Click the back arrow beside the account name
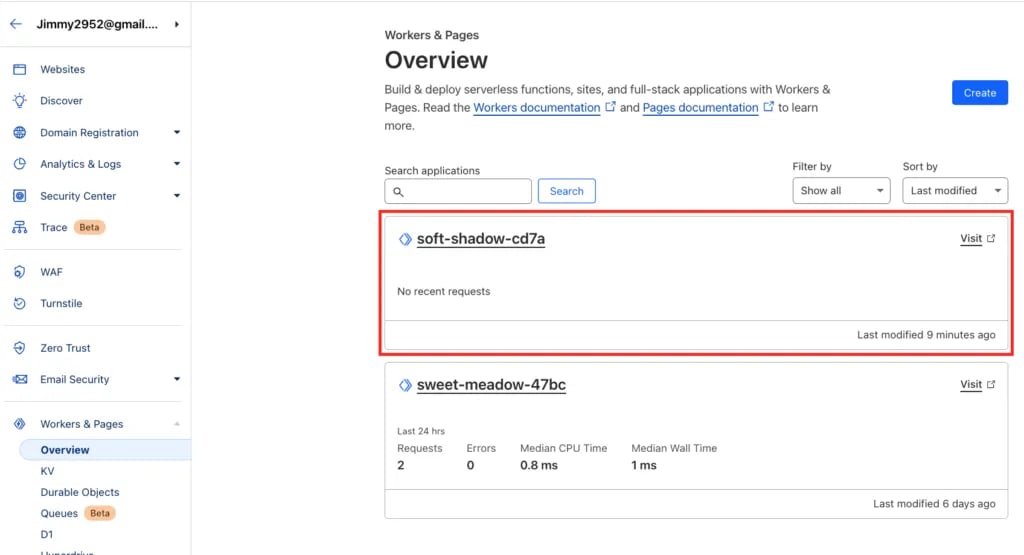Image resolution: width=1024 pixels, height=555 pixels. 16,24
